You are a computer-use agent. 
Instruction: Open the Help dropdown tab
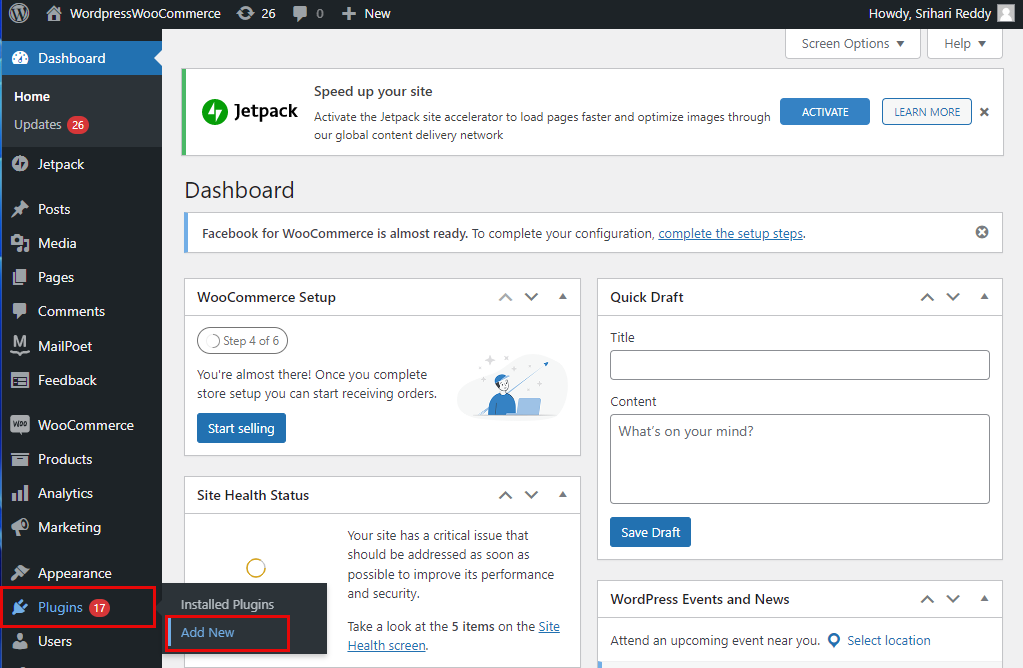click(x=965, y=44)
